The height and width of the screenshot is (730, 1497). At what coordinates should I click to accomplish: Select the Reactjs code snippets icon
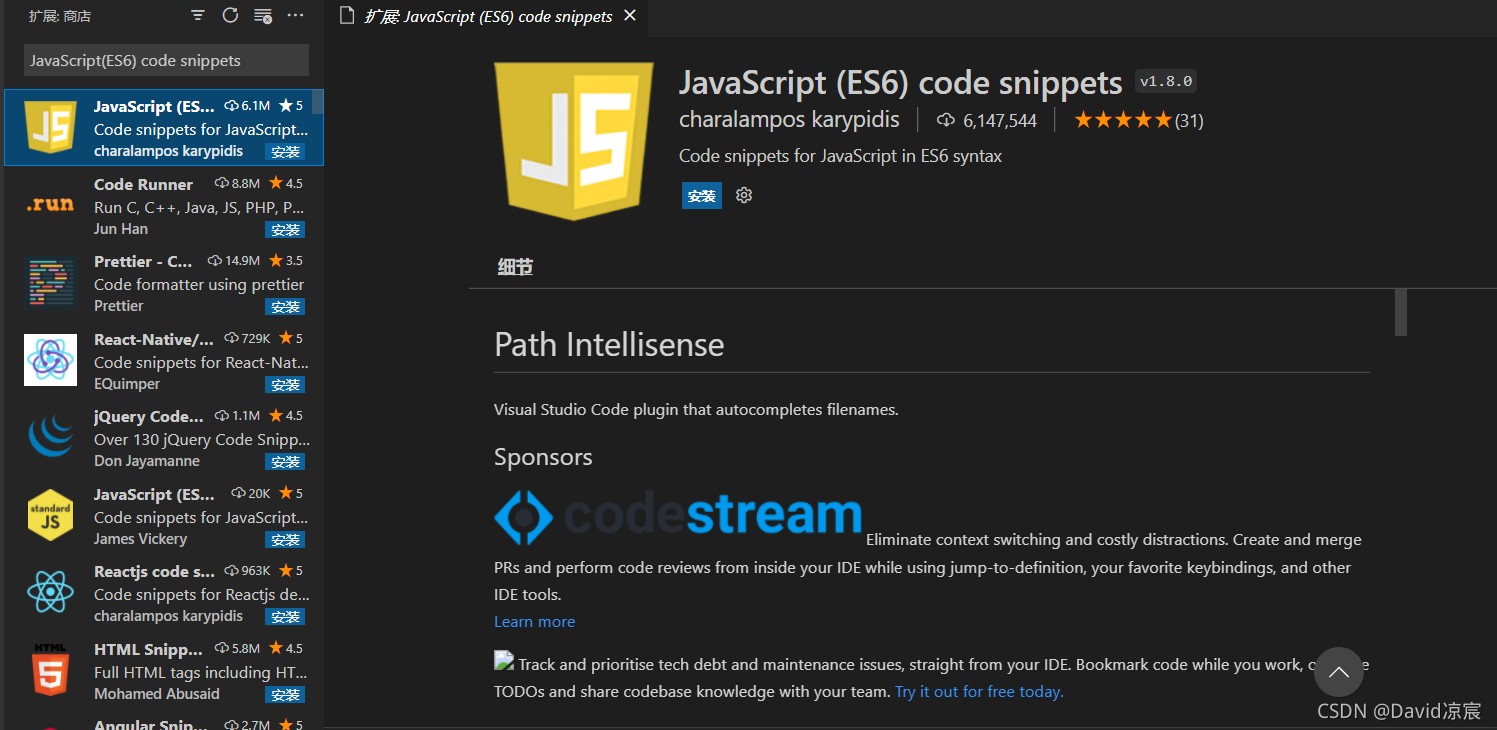click(50, 592)
